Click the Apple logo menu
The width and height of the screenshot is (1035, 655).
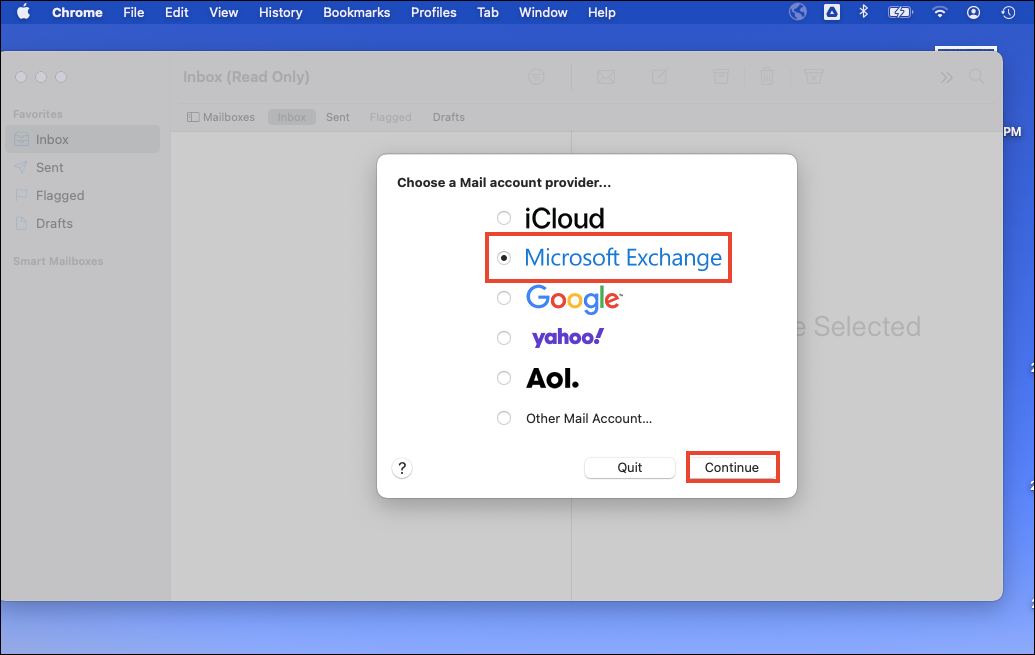[x=23, y=13]
